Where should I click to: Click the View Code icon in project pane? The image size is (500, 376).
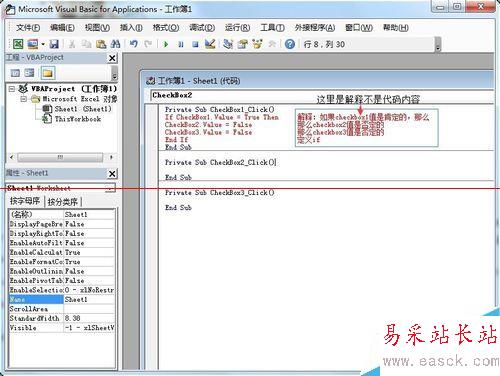[15, 73]
